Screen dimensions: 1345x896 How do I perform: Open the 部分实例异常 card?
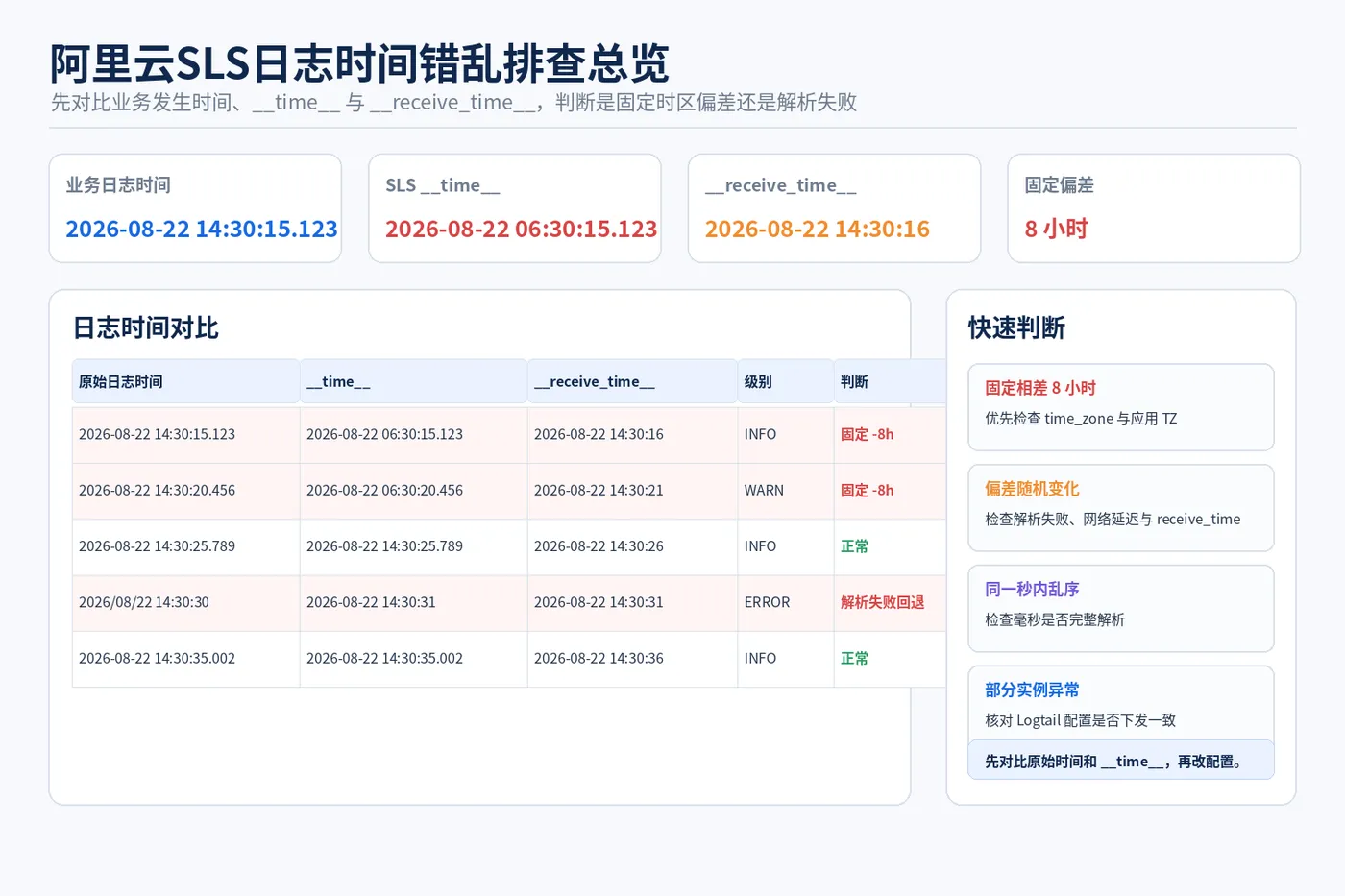pos(1121,703)
